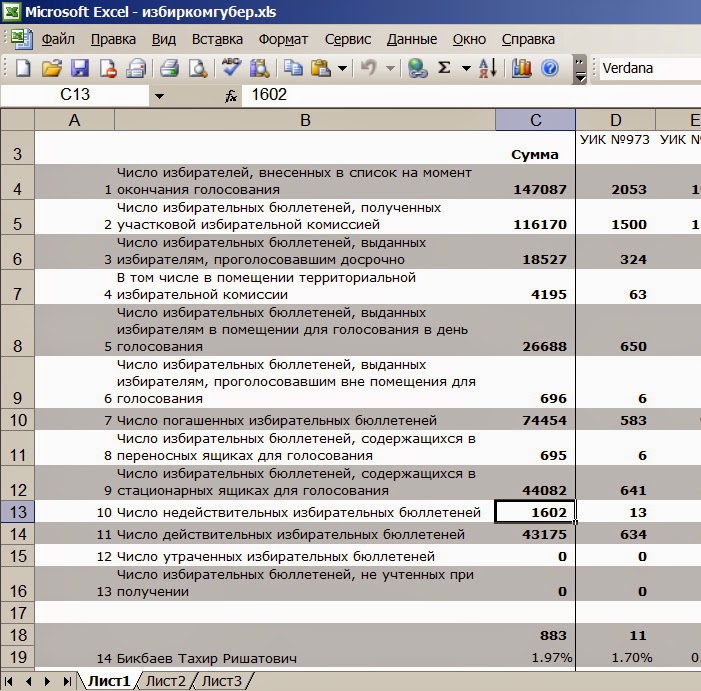Switch to the Лист2 sheet tab

165,681
